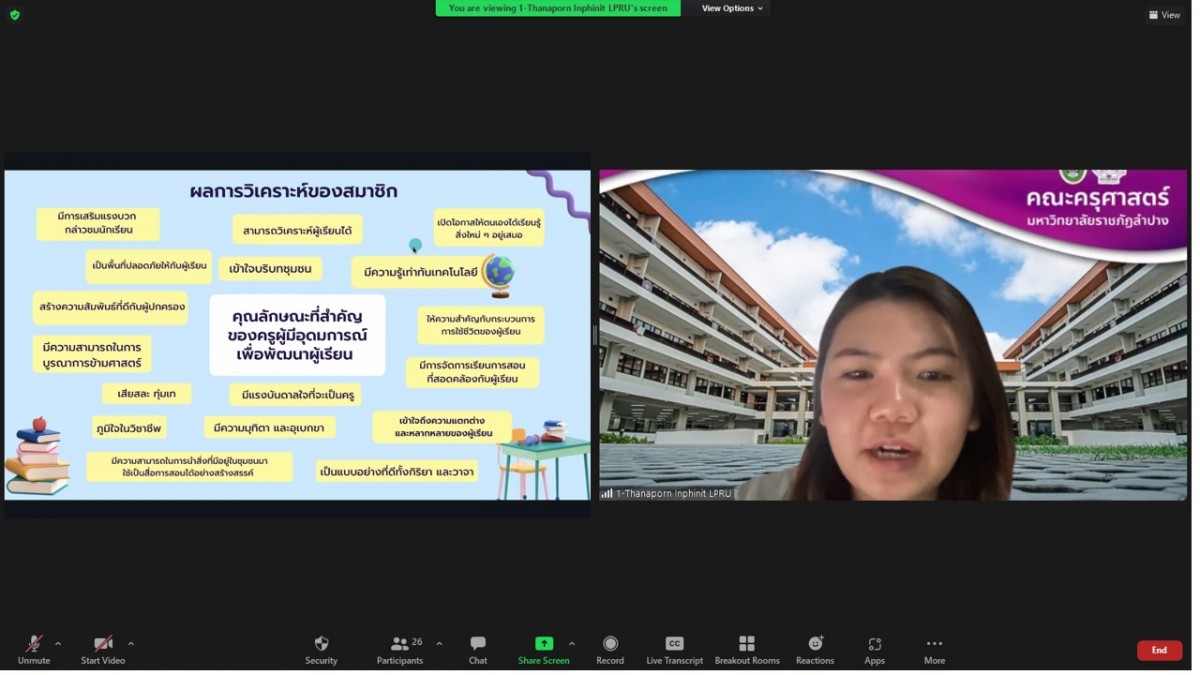Open share options arrow beside Share Screen
The width and height of the screenshot is (1200, 675).
tap(572, 644)
